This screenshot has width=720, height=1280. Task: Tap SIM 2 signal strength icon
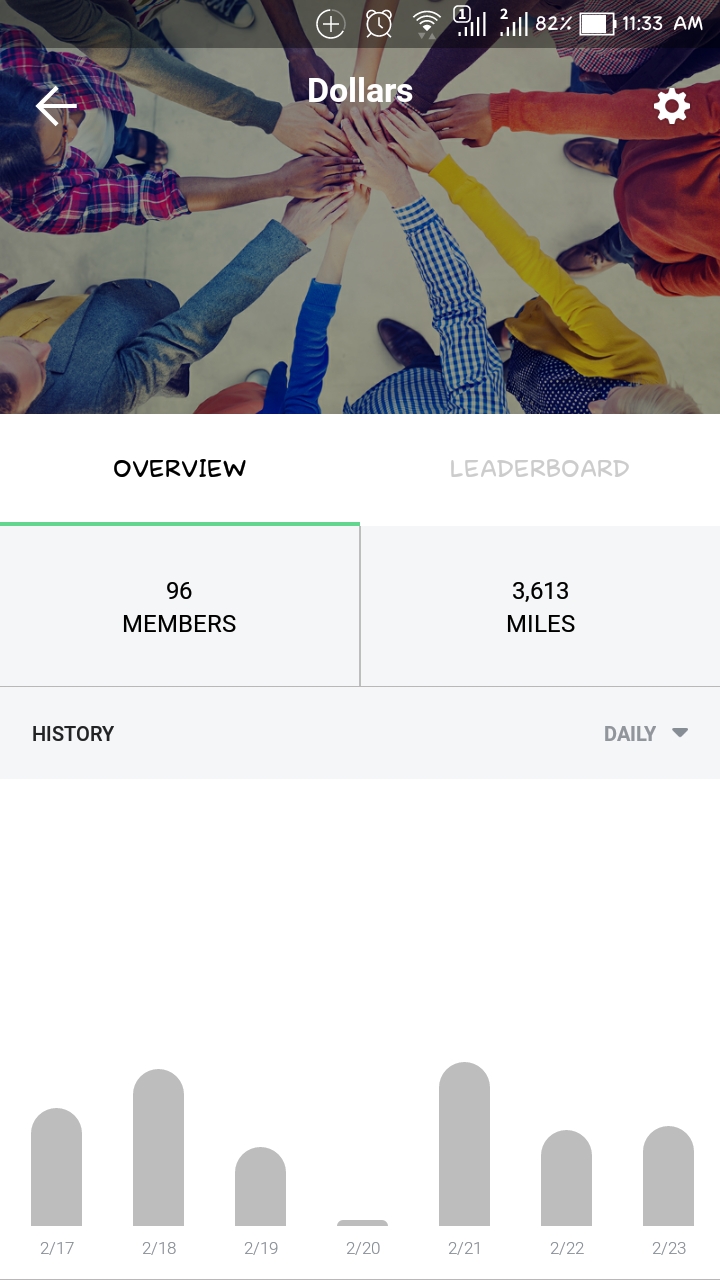[x=514, y=22]
